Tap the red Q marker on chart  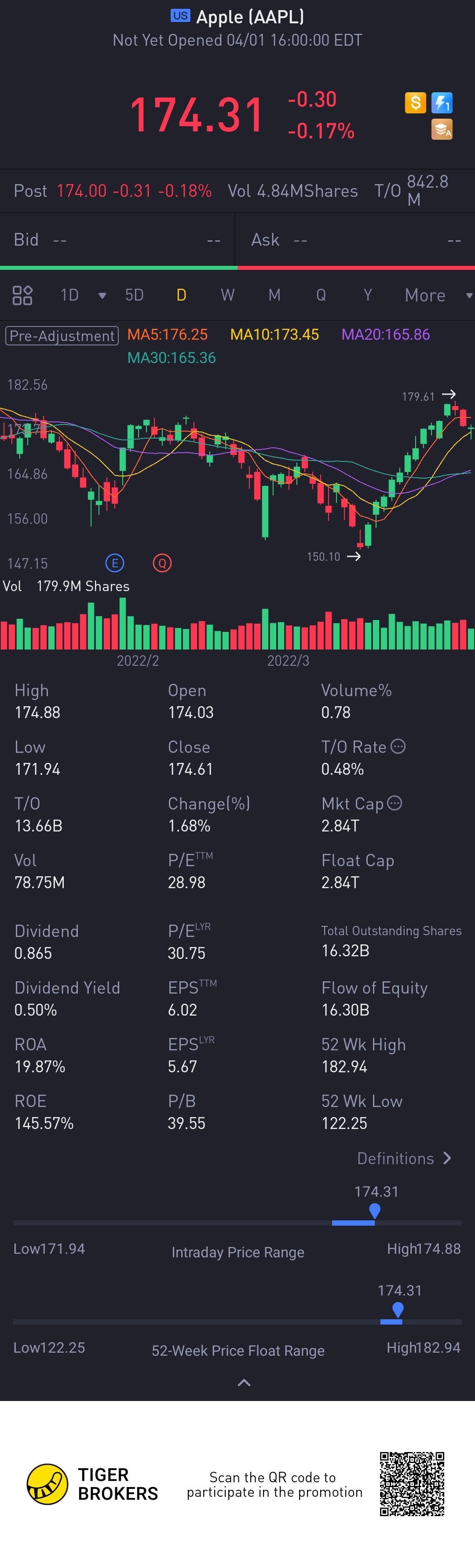click(x=162, y=563)
